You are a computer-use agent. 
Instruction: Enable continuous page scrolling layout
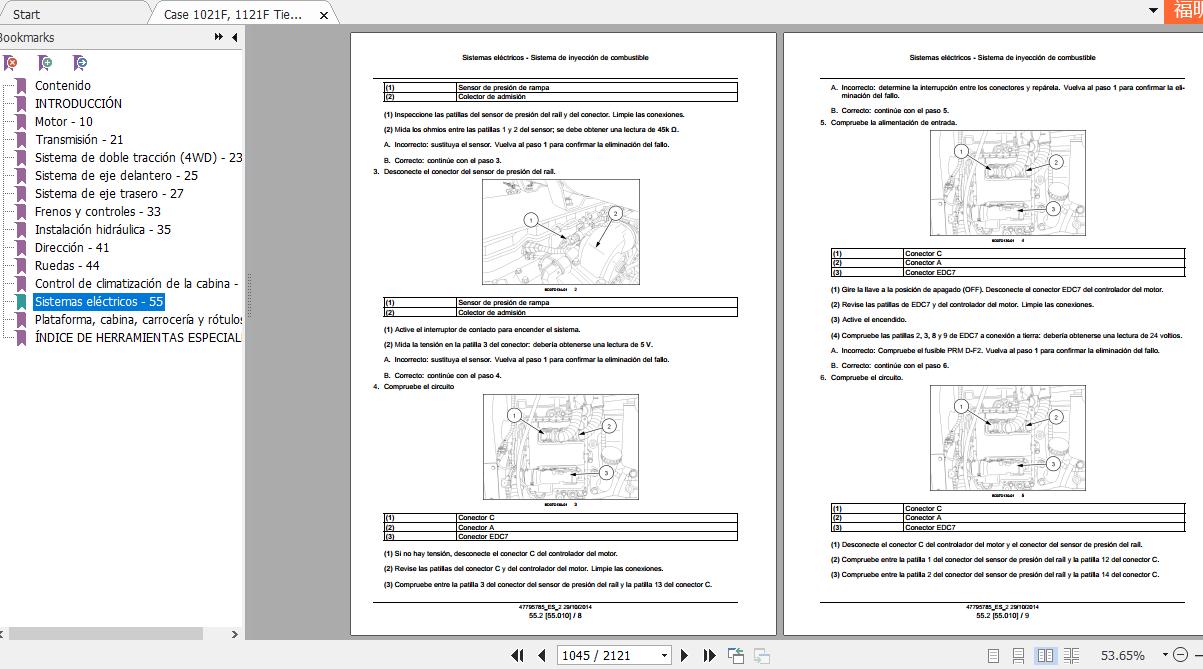pos(1018,656)
